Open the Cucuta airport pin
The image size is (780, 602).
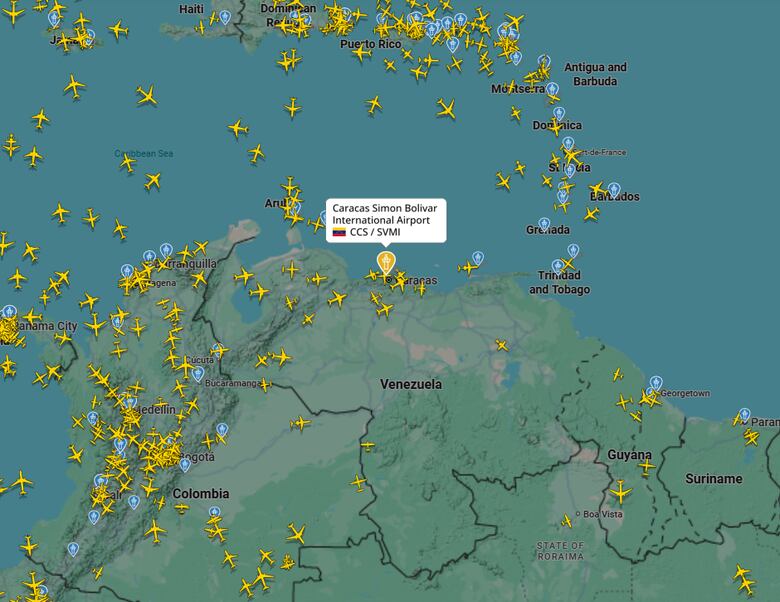pos(217,348)
